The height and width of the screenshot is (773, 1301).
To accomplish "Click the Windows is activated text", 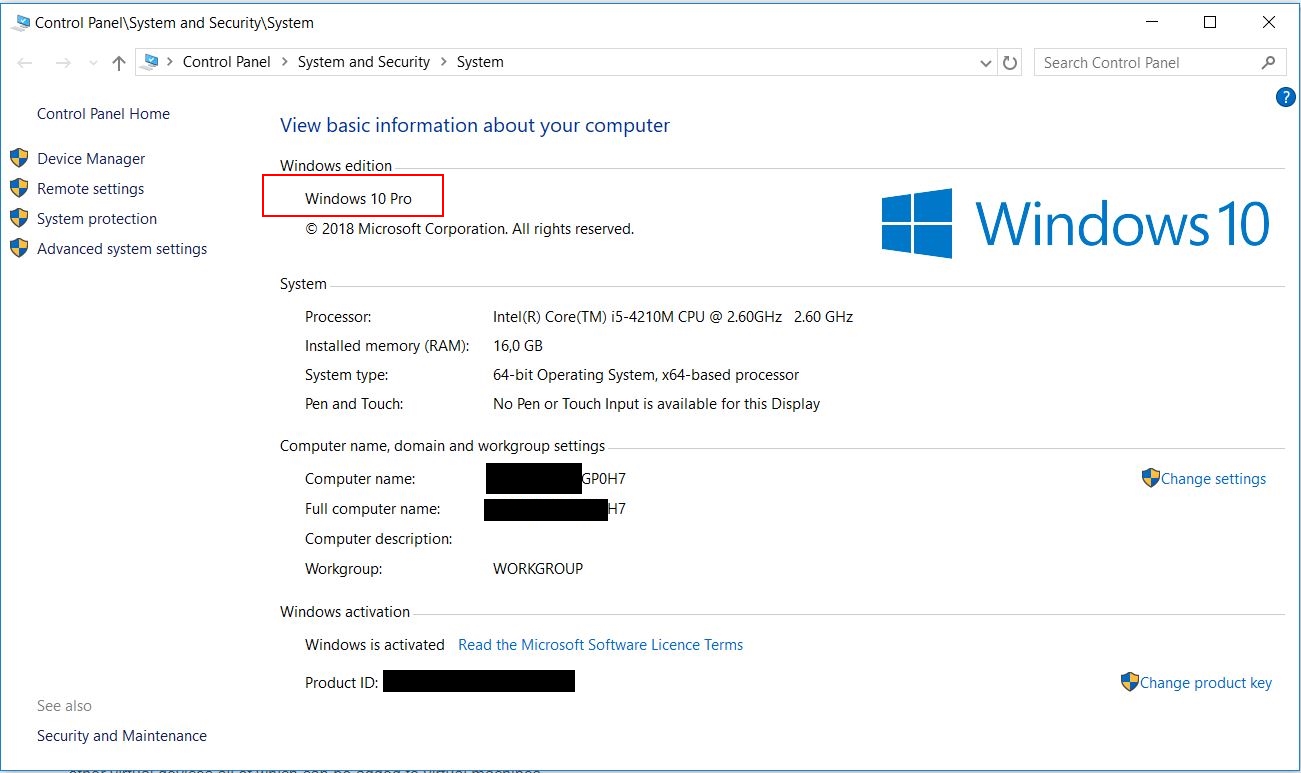I will (x=375, y=644).
